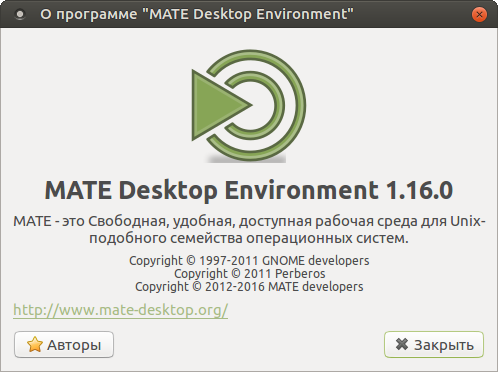
Task: Open the Авторы credits button
Action: click(x=64, y=344)
